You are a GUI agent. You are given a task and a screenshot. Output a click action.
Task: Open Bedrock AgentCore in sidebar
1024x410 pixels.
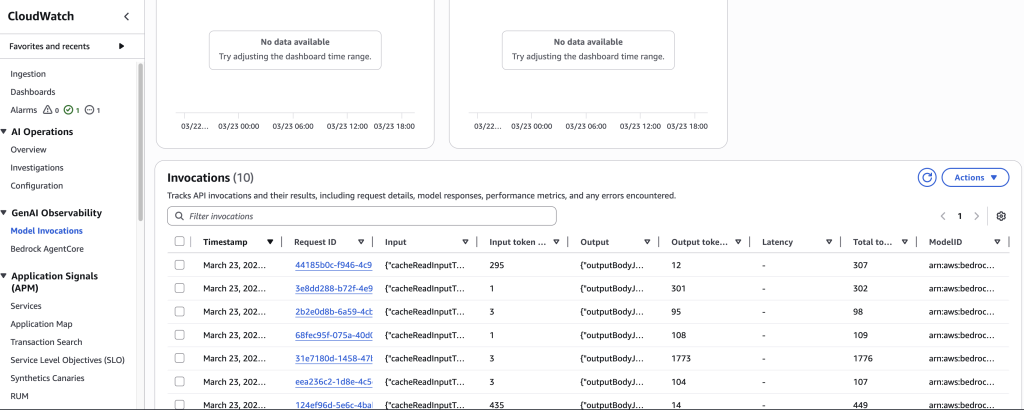tap(46, 249)
